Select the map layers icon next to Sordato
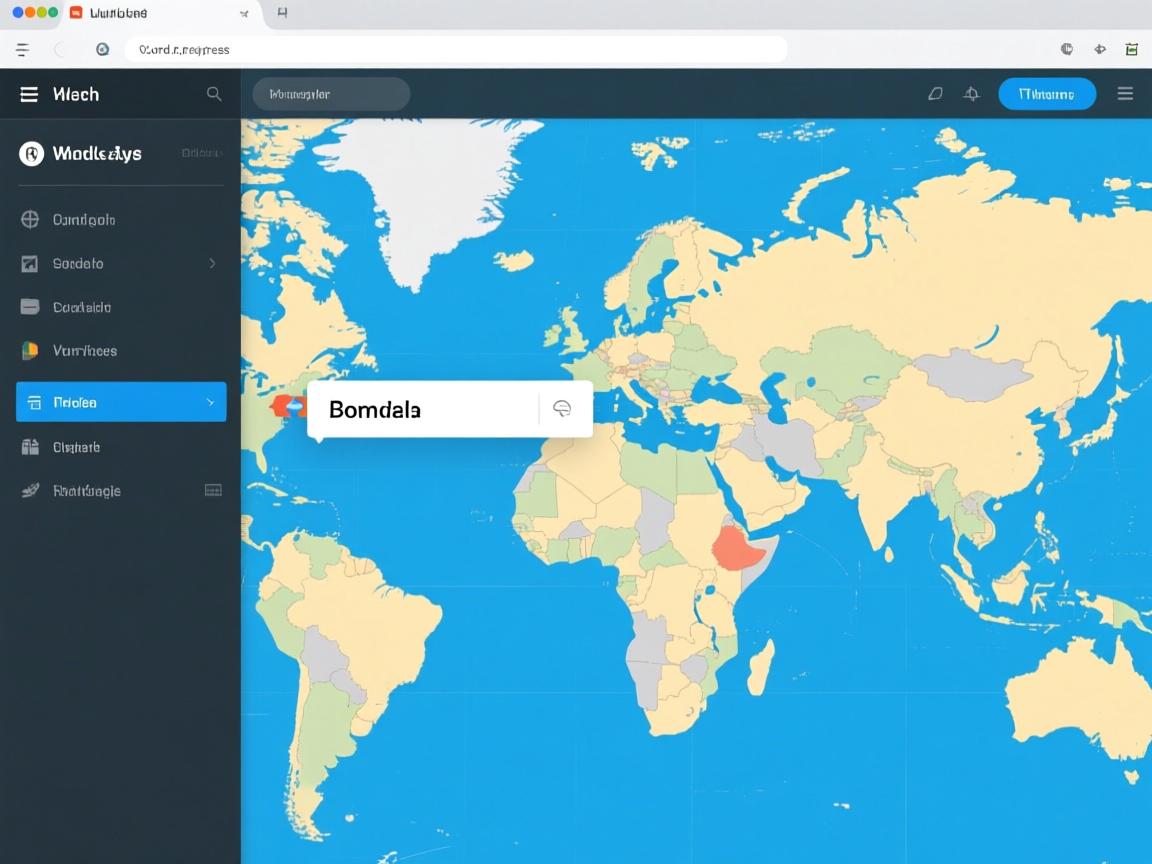 click(28, 263)
